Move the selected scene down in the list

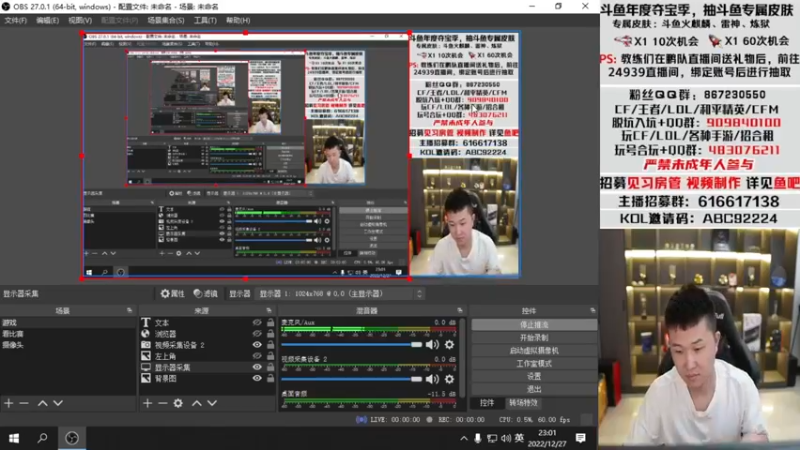pos(58,403)
